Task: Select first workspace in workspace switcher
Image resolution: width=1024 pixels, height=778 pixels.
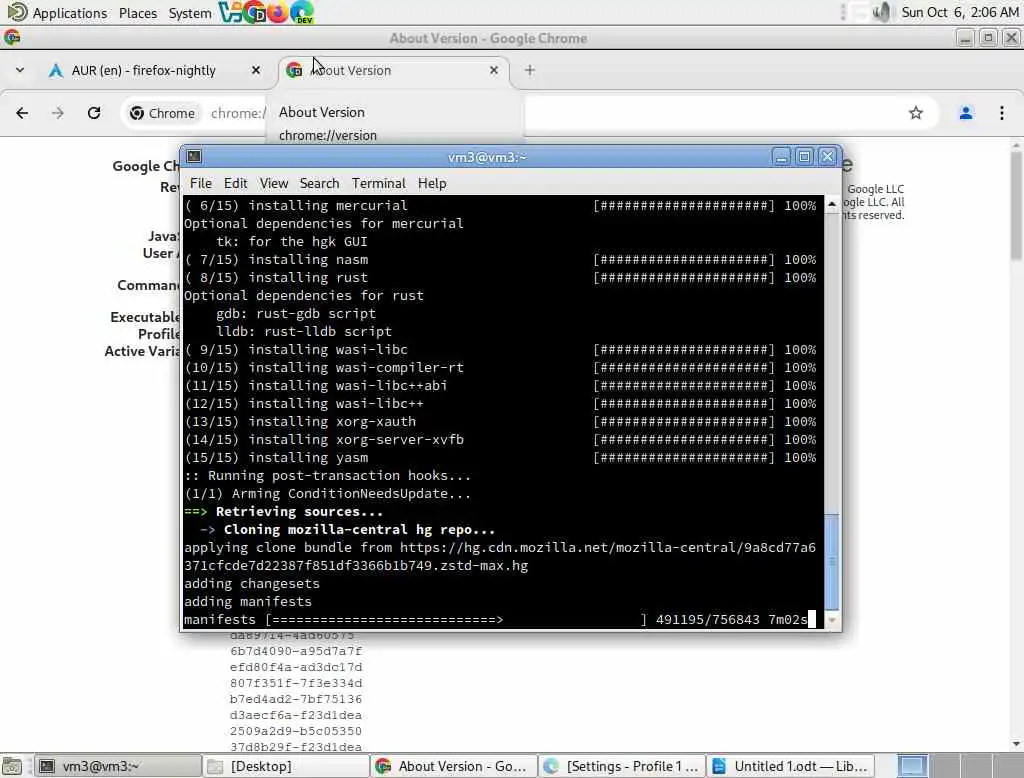Action: (912, 766)
